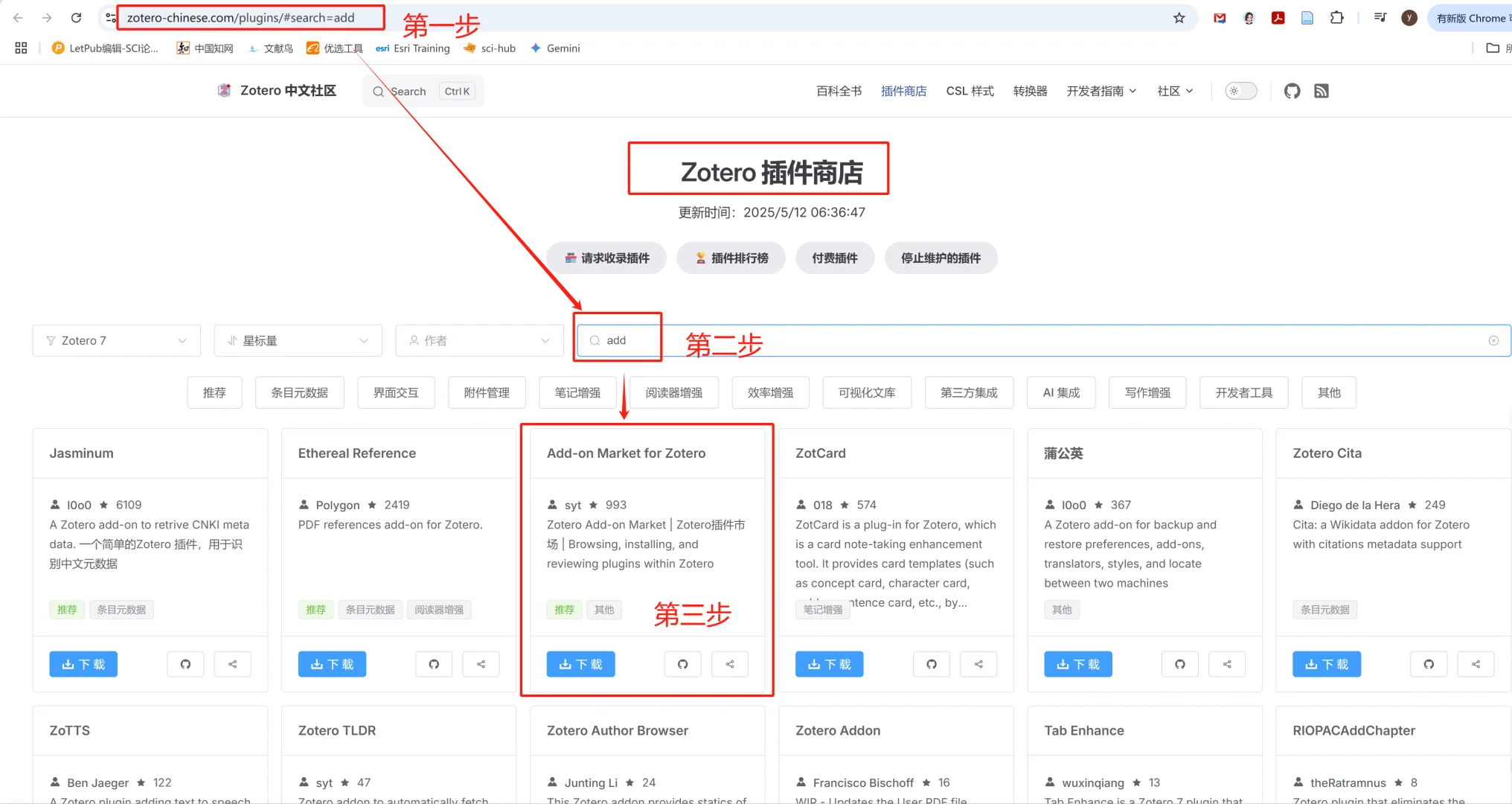
Task: Open the Zotero Chinese GitHub repository icon
Action: click(1292, 91)
